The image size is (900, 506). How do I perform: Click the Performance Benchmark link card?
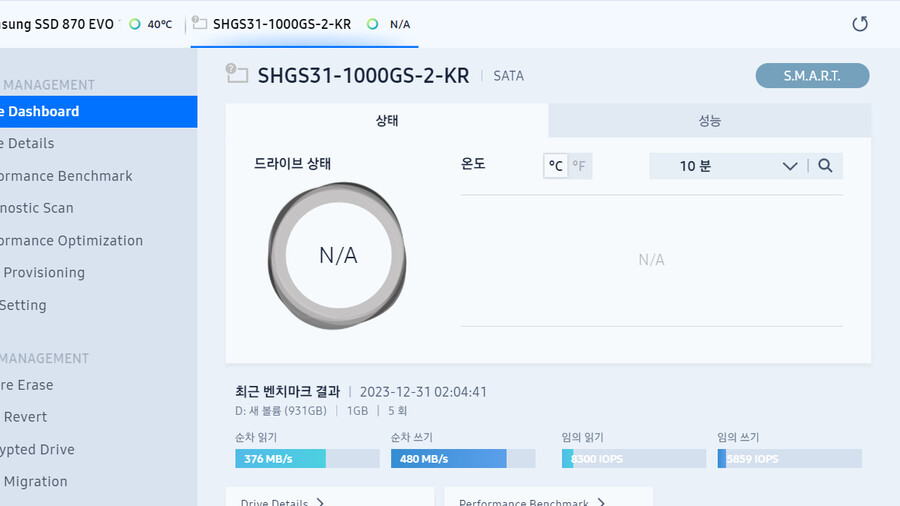[x=549, y=497]
